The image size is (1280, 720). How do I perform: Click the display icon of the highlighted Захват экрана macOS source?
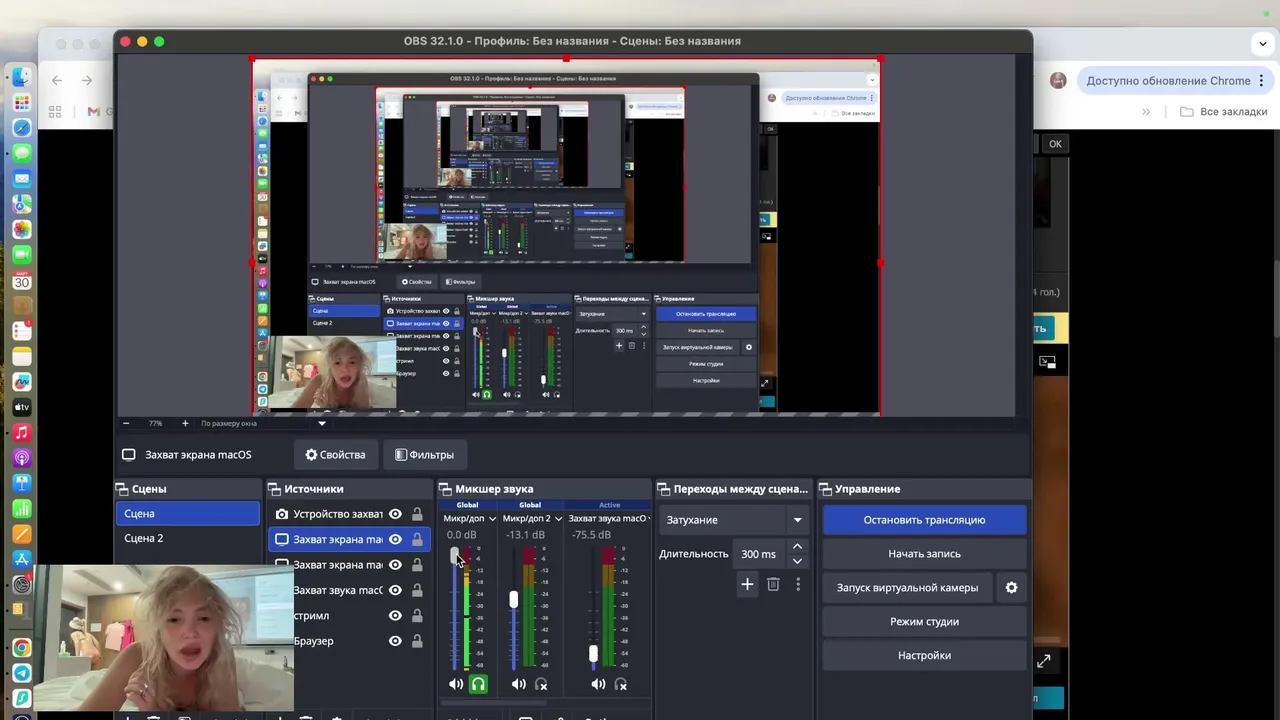coord(282,539)
